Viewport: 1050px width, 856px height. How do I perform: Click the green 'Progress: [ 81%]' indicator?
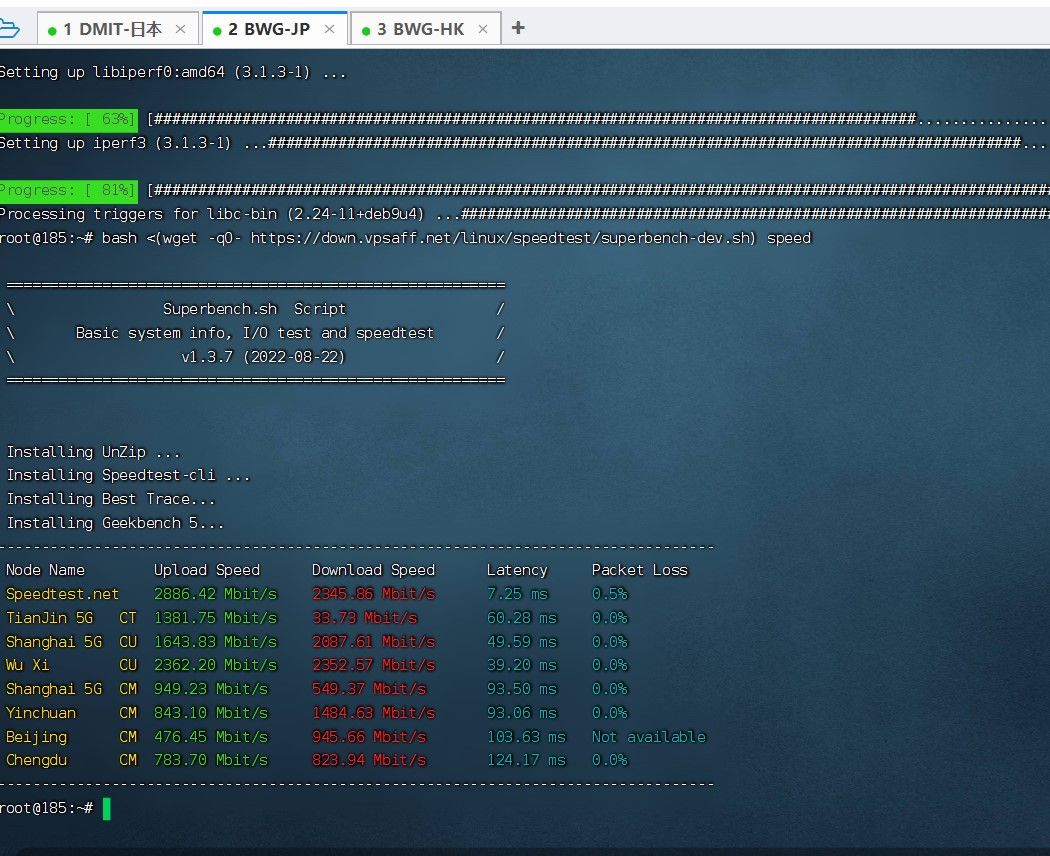[68, 190]
